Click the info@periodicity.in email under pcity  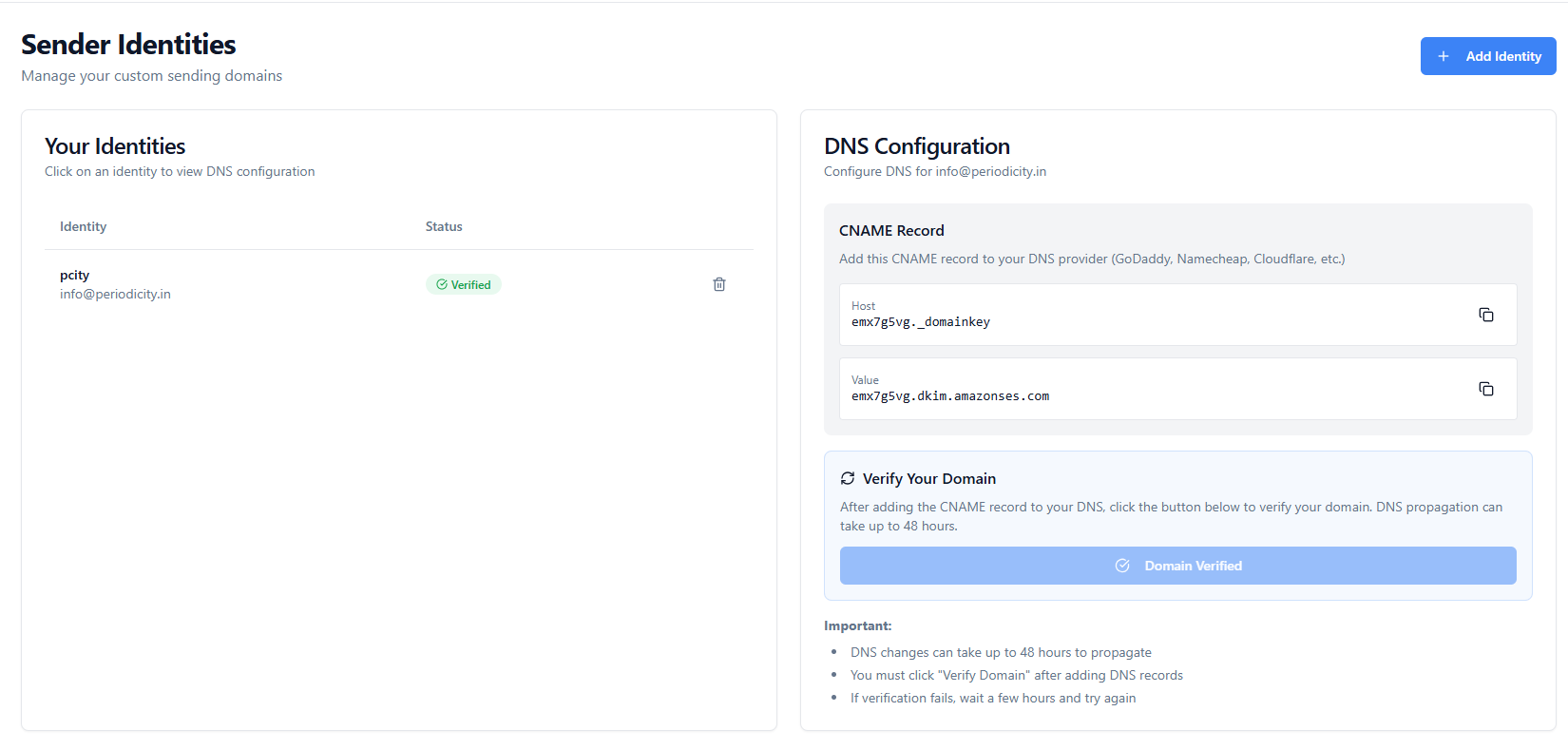115,295
